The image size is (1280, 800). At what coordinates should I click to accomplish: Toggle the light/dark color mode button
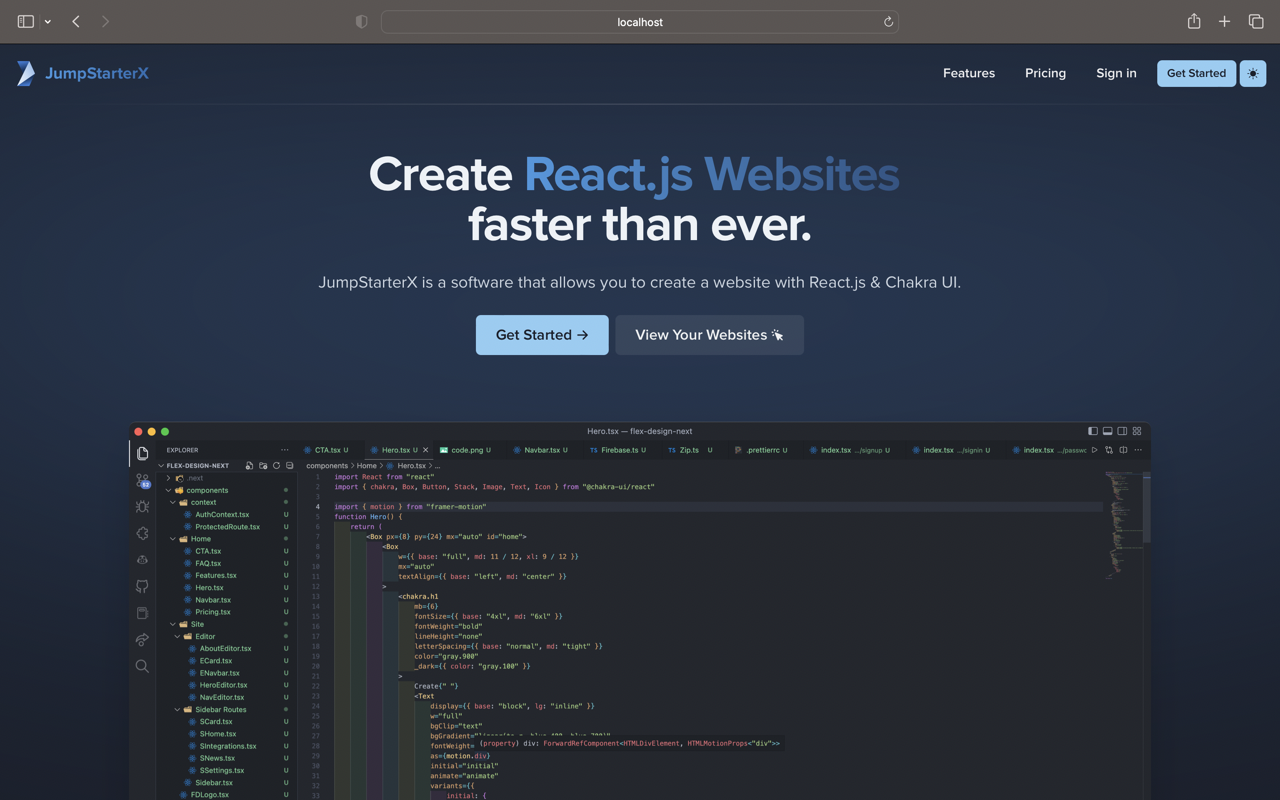[1253, 73]
